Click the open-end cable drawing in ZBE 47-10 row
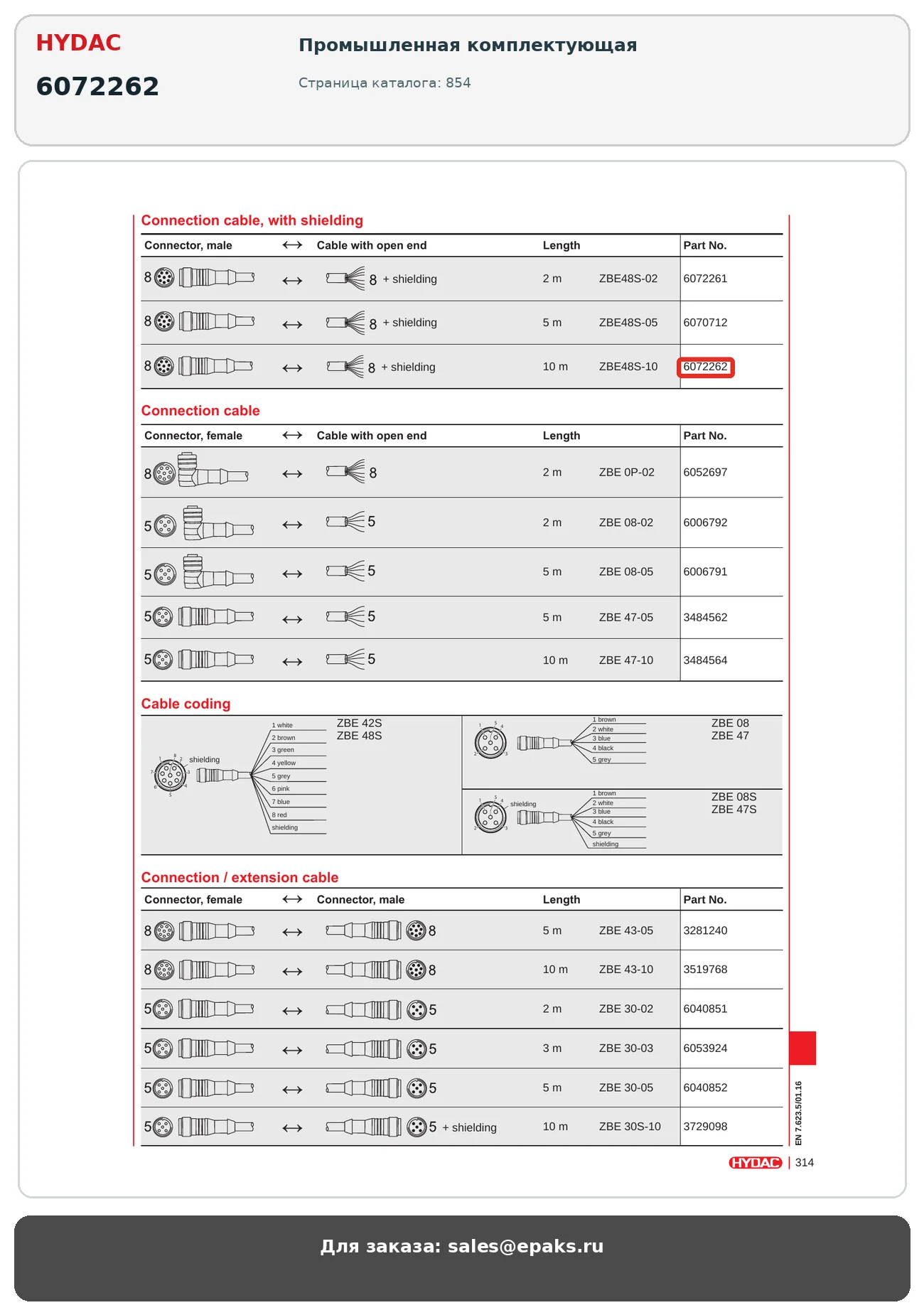This screenshot has height=1315, width=924. 346,659
